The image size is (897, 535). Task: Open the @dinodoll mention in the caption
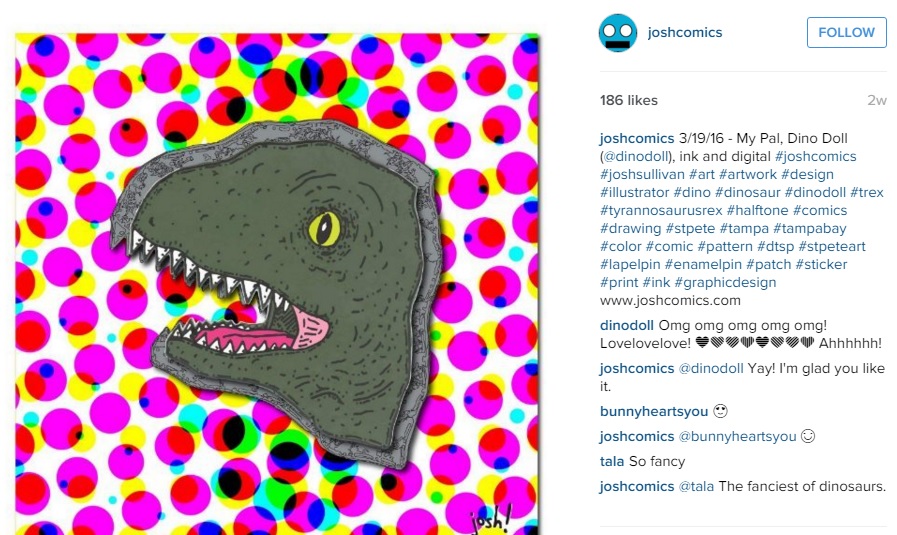pos(636,156)
